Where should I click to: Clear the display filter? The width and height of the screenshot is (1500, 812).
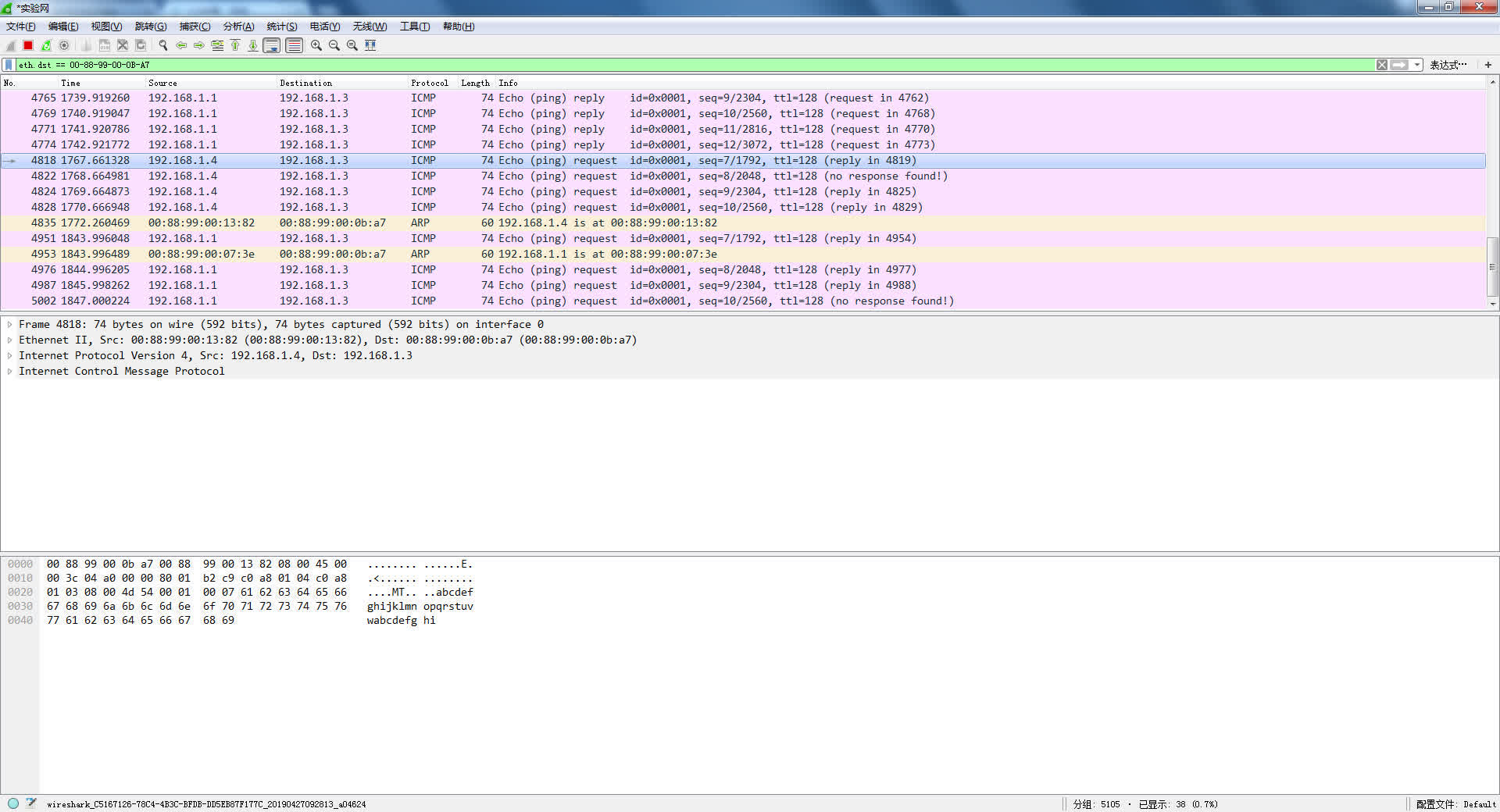pos(1382,65)
